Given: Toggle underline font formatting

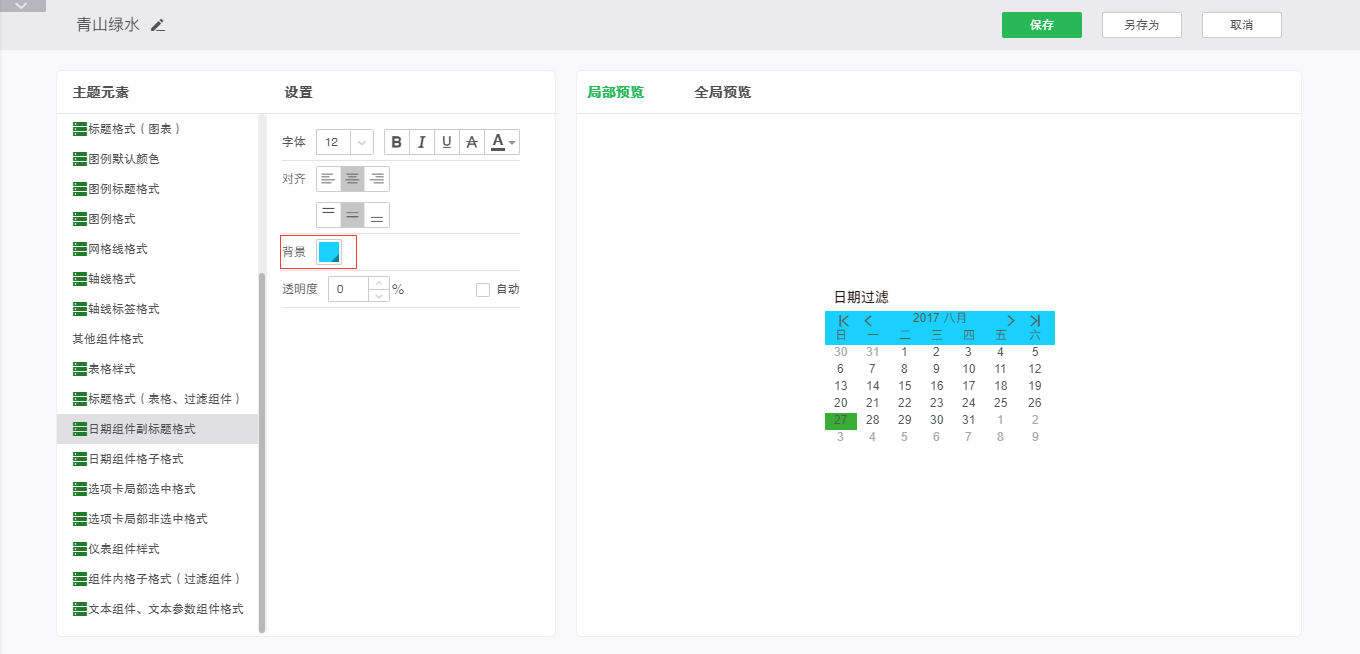Looking at the screenshot, I should click(x=447, y=142).
